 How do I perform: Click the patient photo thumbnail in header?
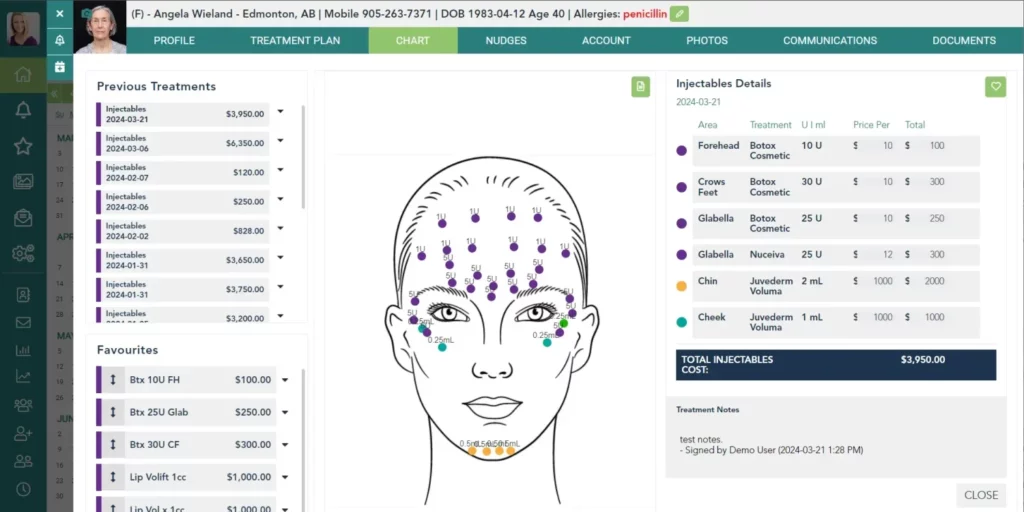(x=101, y=27)
